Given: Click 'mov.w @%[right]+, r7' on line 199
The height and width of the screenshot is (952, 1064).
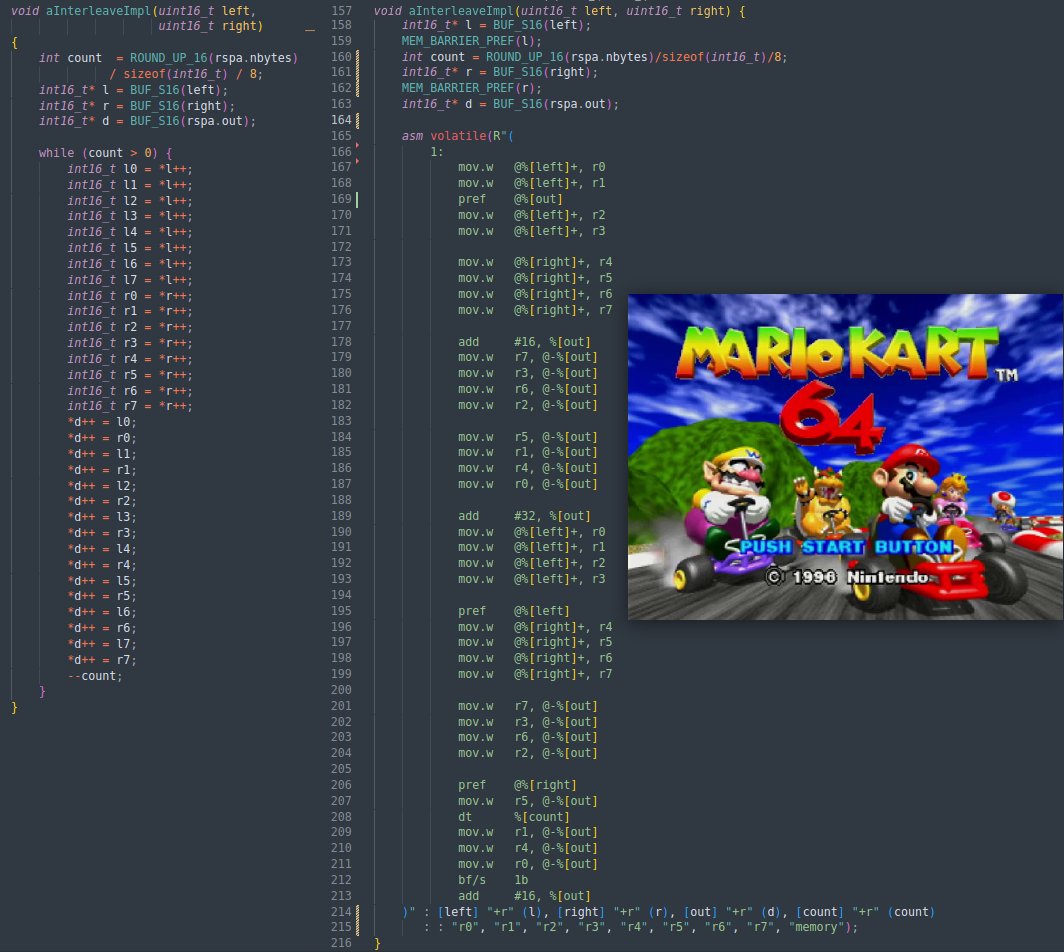Looking at the screenshot, I should point(535,674).
